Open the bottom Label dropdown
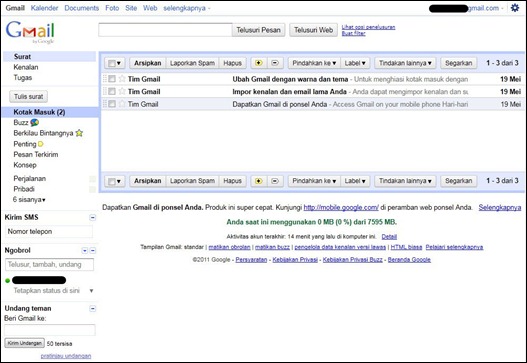This screenshot has height=363, width=527. [x=355, y=181]
